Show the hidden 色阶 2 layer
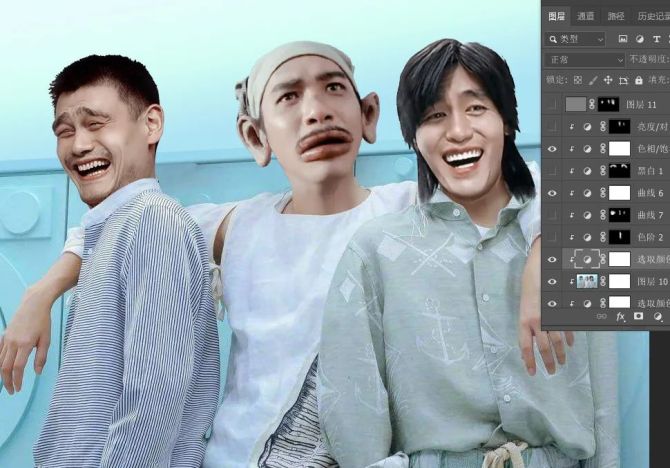Viewport: 670px width, 468px height. 551,237
